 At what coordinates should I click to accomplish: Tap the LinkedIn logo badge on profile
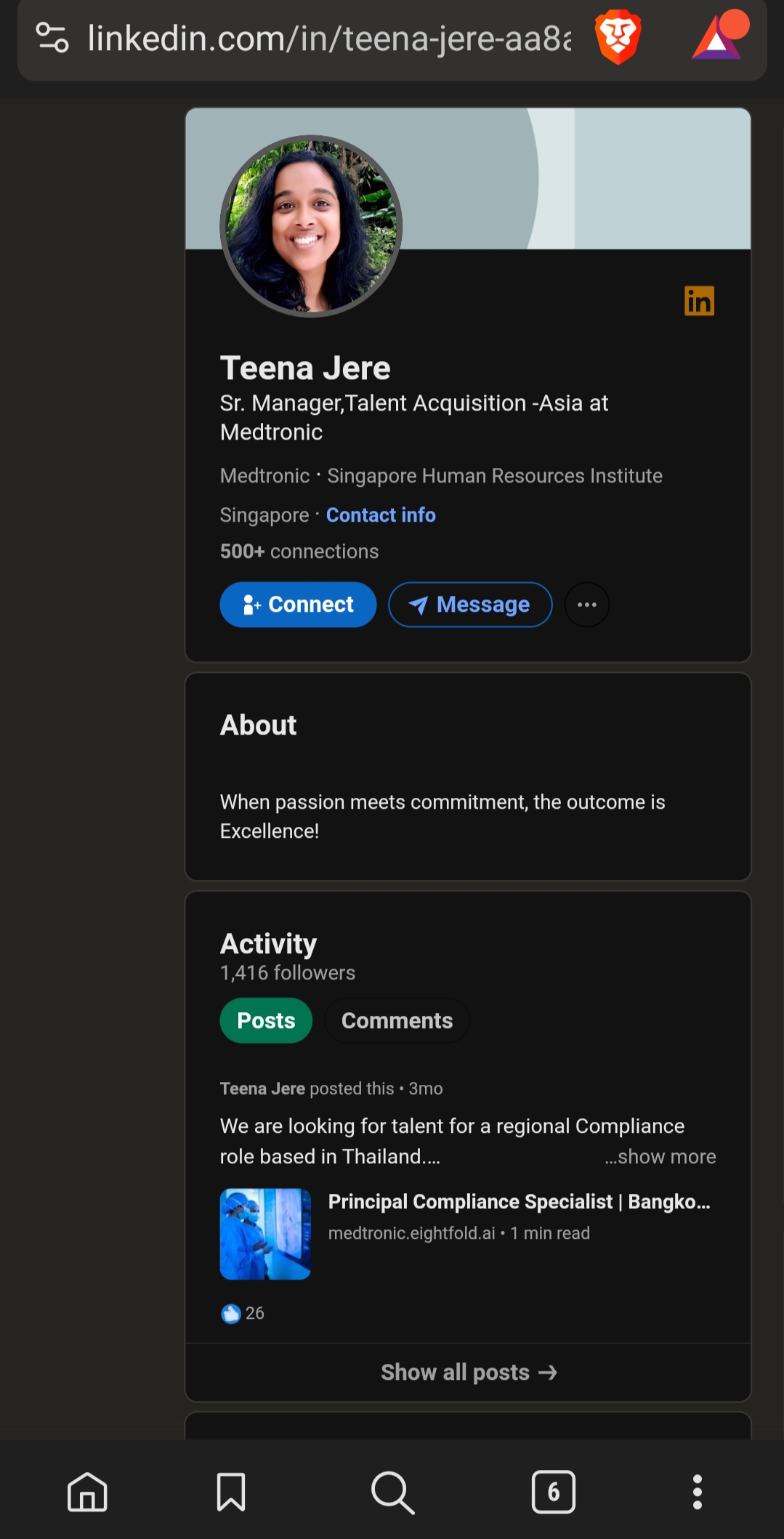pyautogui.click(x=699, y=301)
